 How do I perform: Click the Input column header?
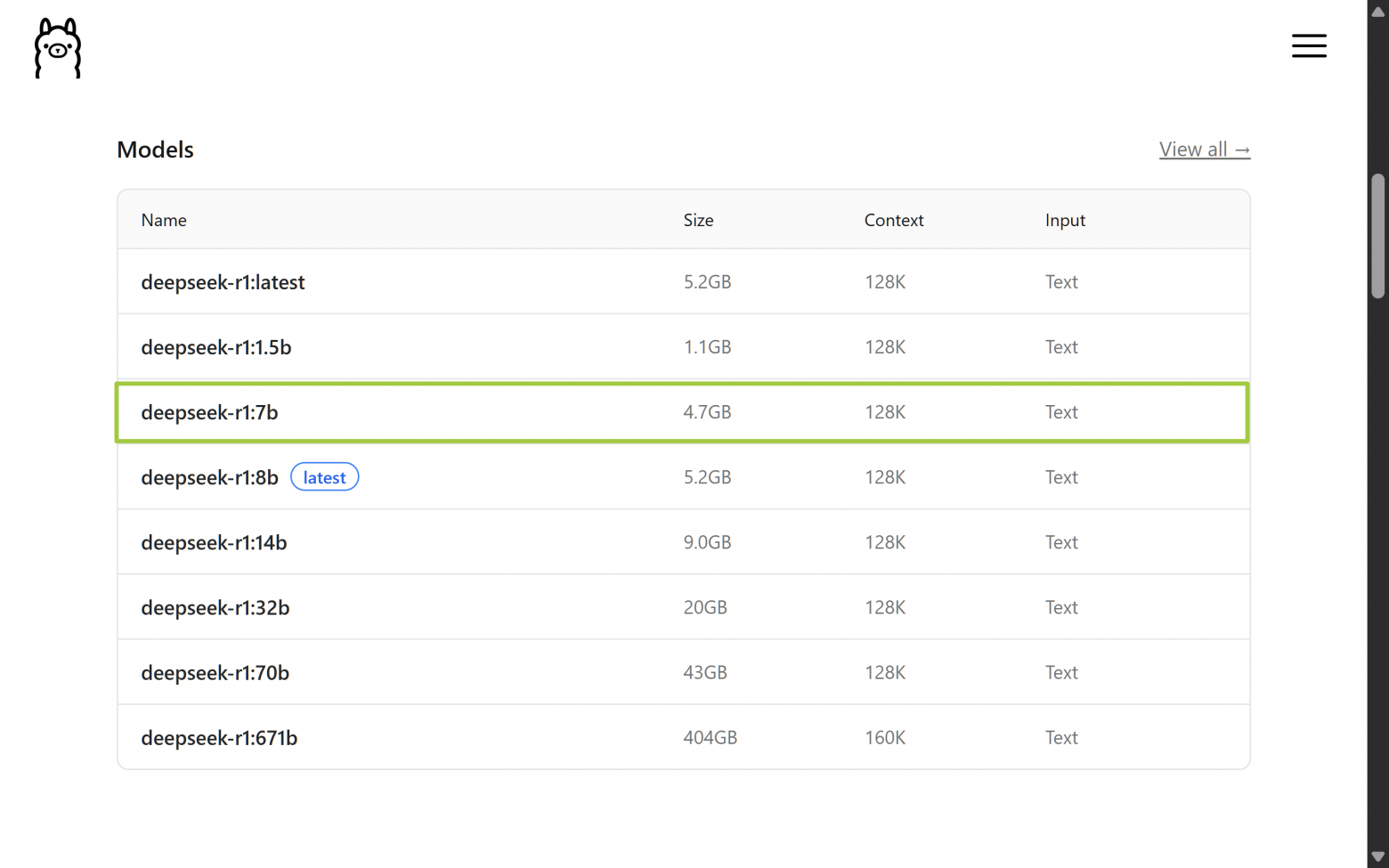pyautogui.click(x=1065, y=220)
